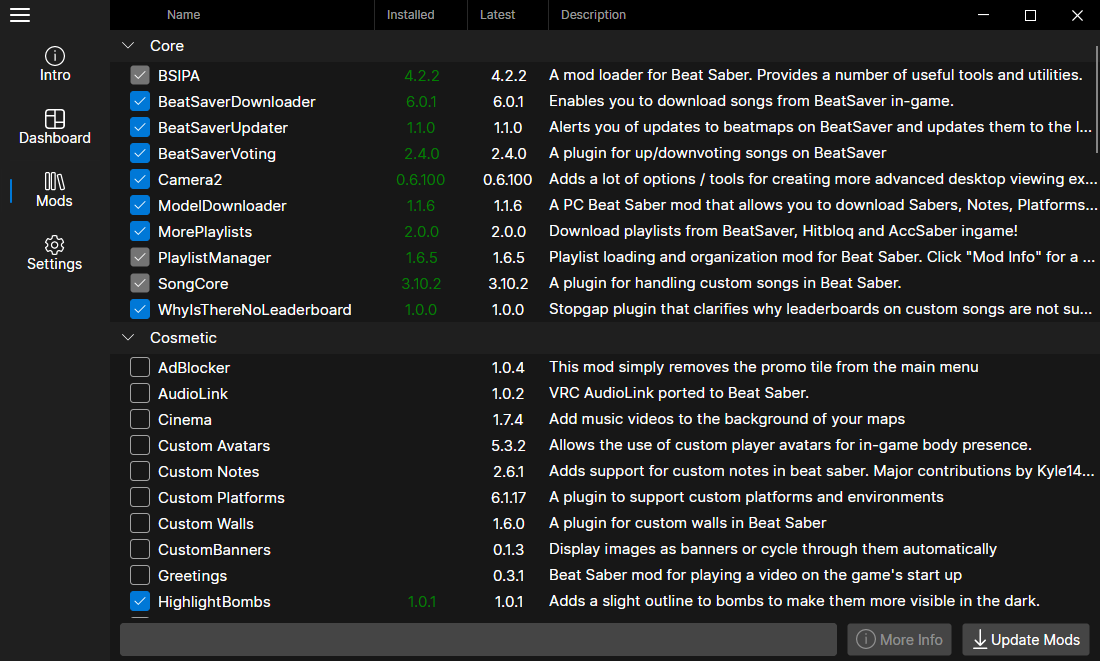Select the BSIPA mod name

click(179, 76)
